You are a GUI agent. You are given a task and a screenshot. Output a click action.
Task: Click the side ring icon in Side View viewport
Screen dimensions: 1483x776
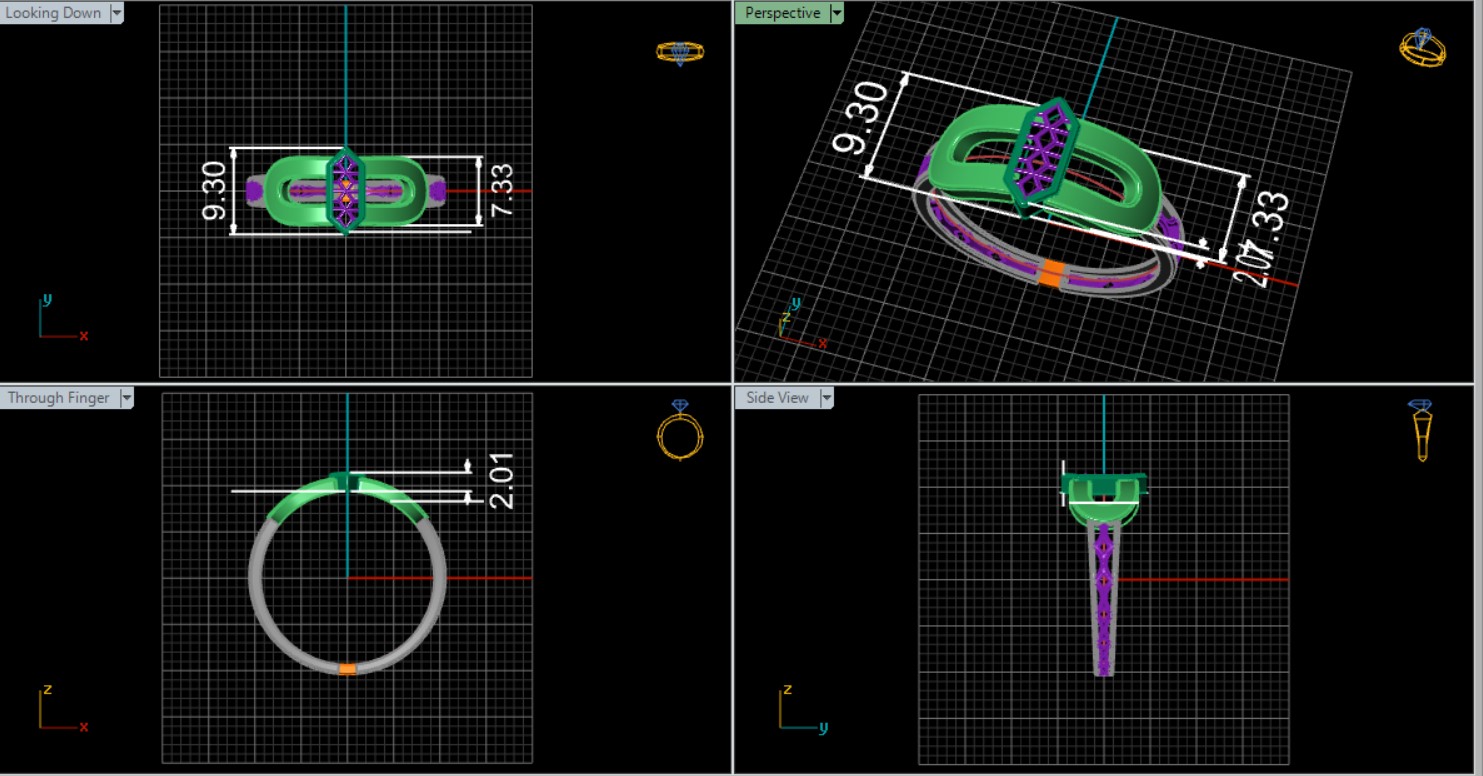pyautogui.click(x=1421, y=430)
